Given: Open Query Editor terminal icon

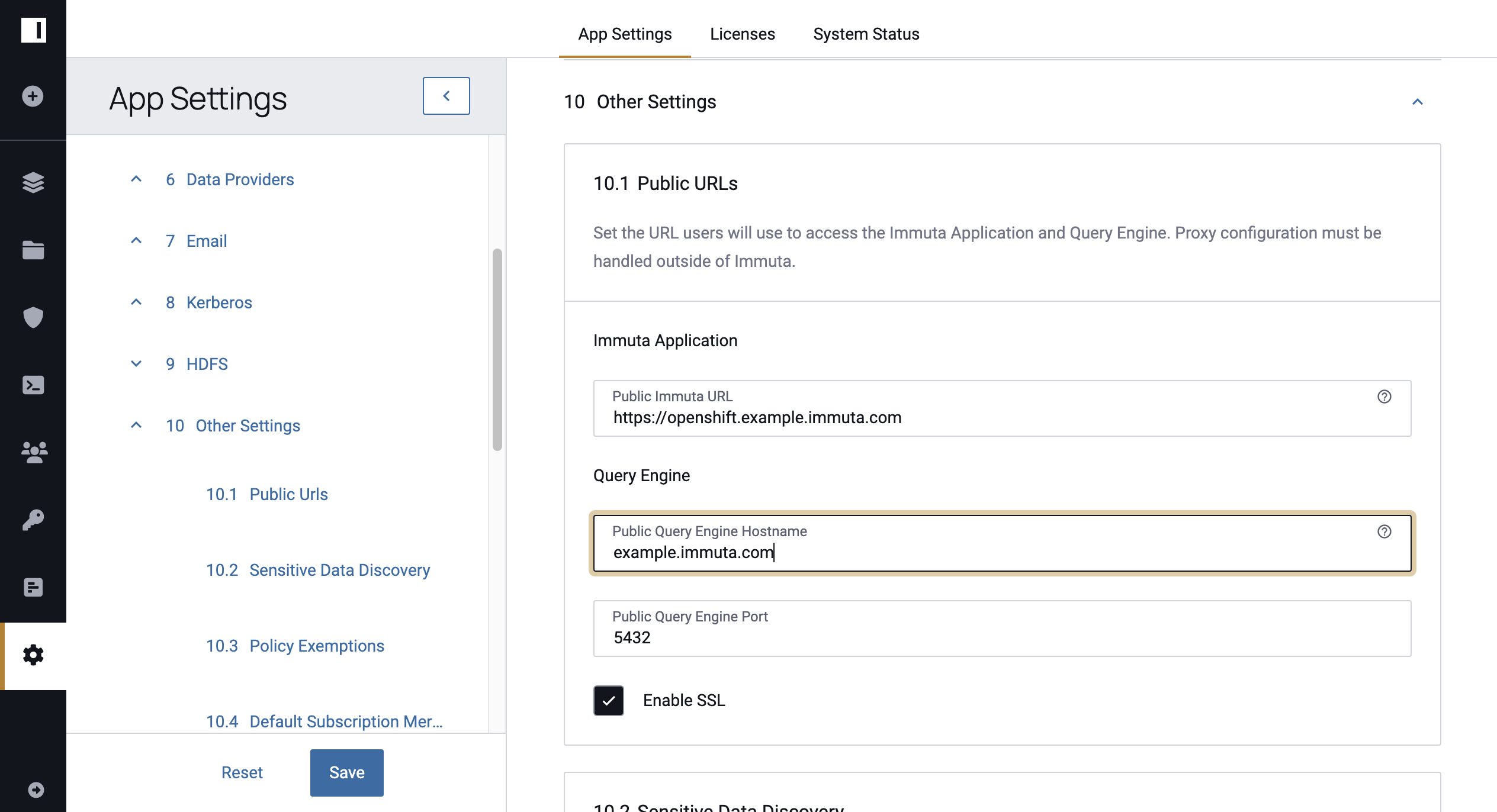Looking at the screenshot, I should click(33, 385).
